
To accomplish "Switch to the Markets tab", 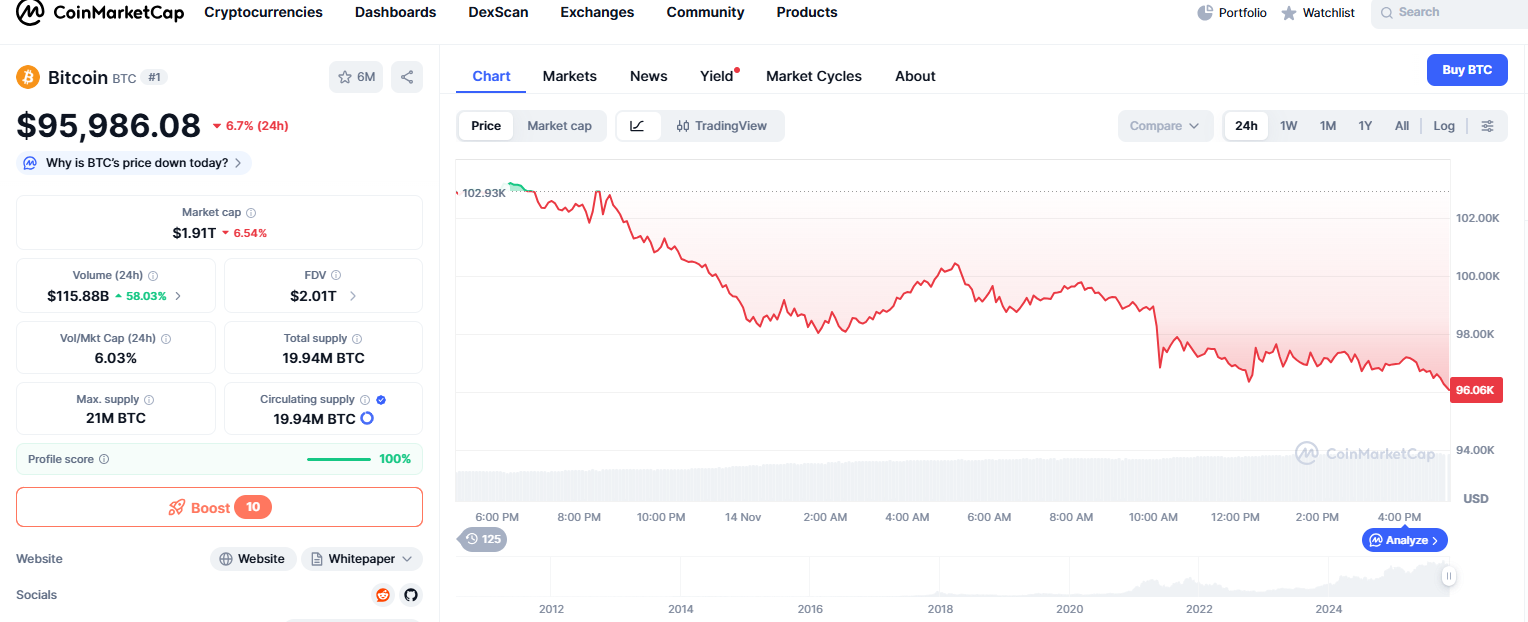I will pyautogui.click(x=569, y=75).
